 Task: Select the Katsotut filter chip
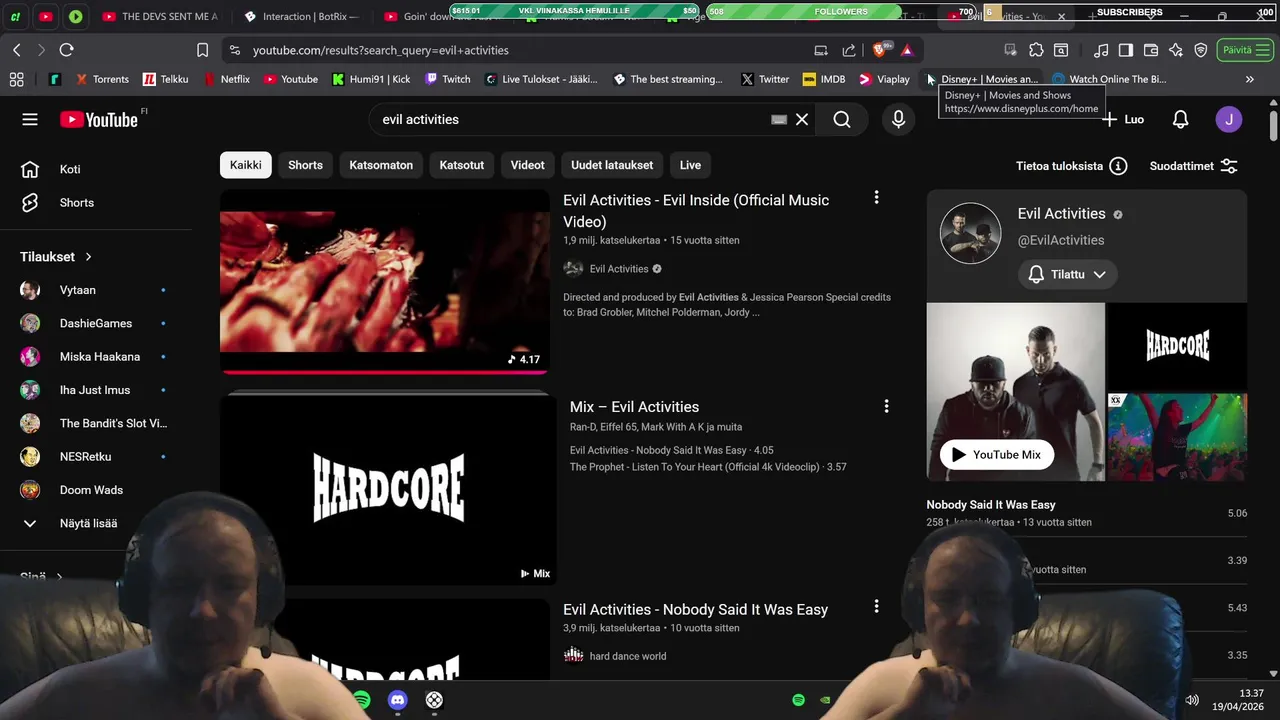tap(462, 165)
